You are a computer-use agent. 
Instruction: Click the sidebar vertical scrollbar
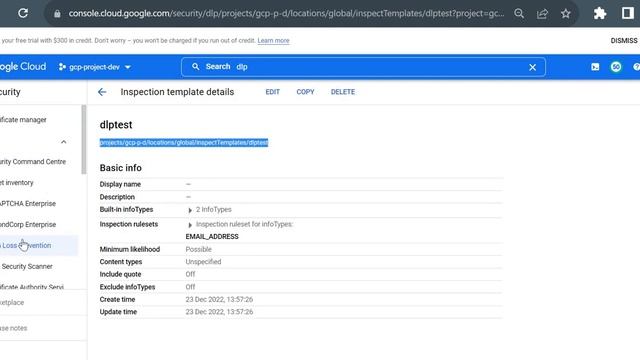pos(84,140)
